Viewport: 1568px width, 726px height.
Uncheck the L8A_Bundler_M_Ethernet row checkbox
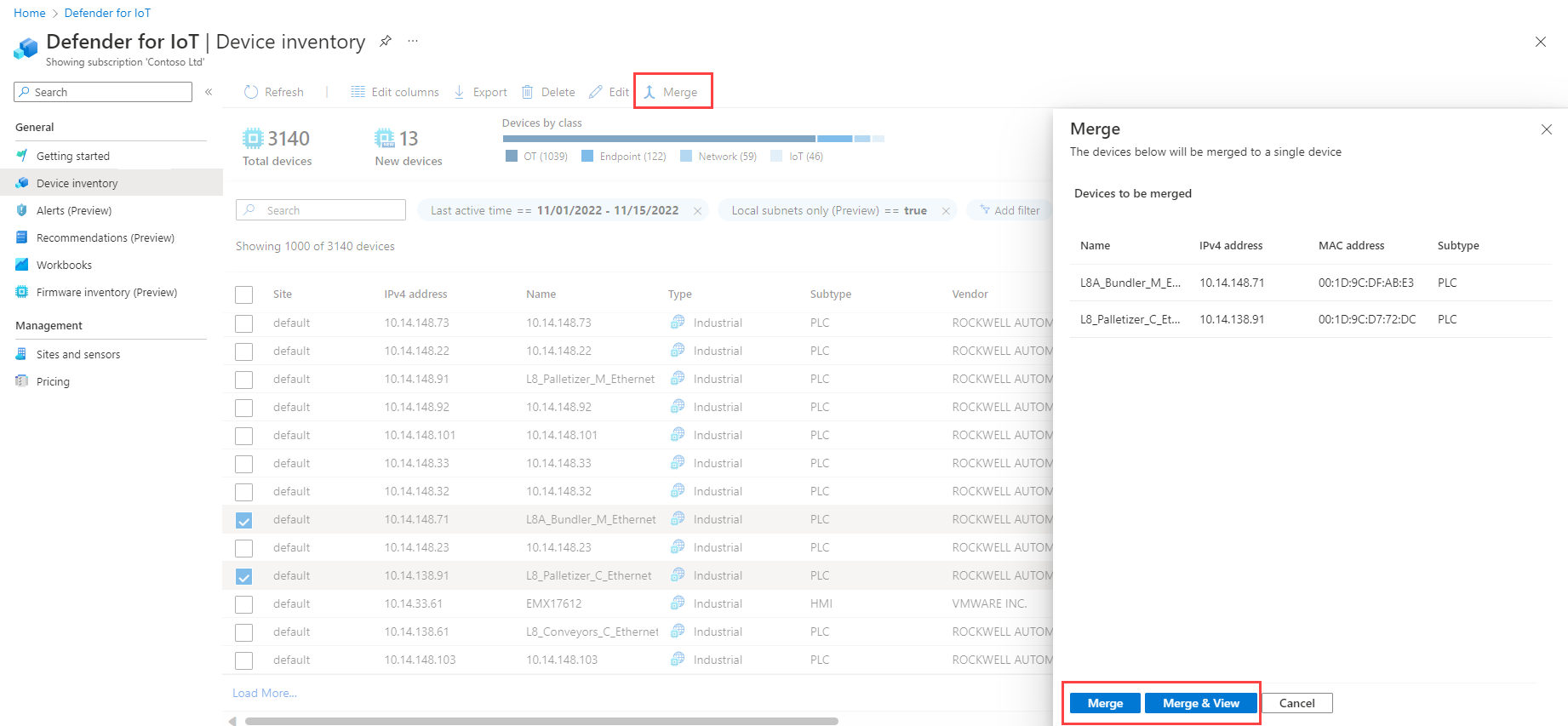pyautogui.click(x=244, y=520)
